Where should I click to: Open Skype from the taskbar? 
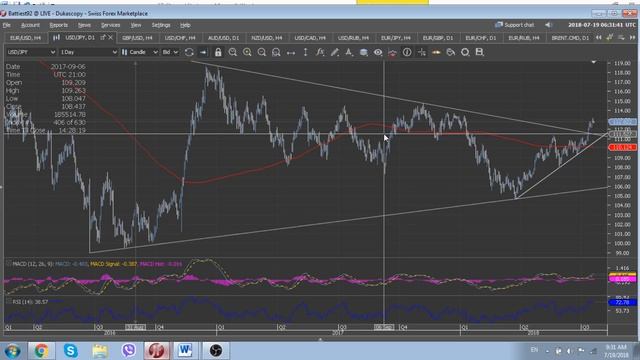[x=70, y=351]
